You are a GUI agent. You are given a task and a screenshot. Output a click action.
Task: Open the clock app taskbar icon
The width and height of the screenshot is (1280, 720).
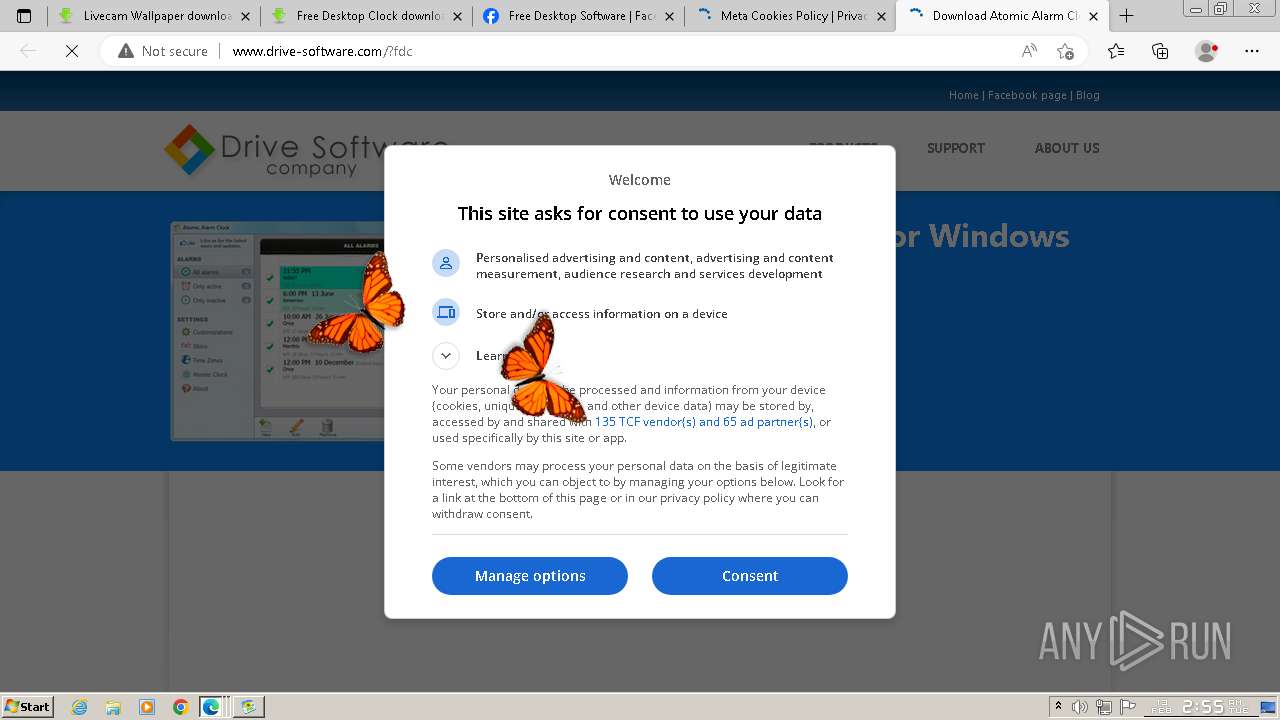(x=248, y=707)
